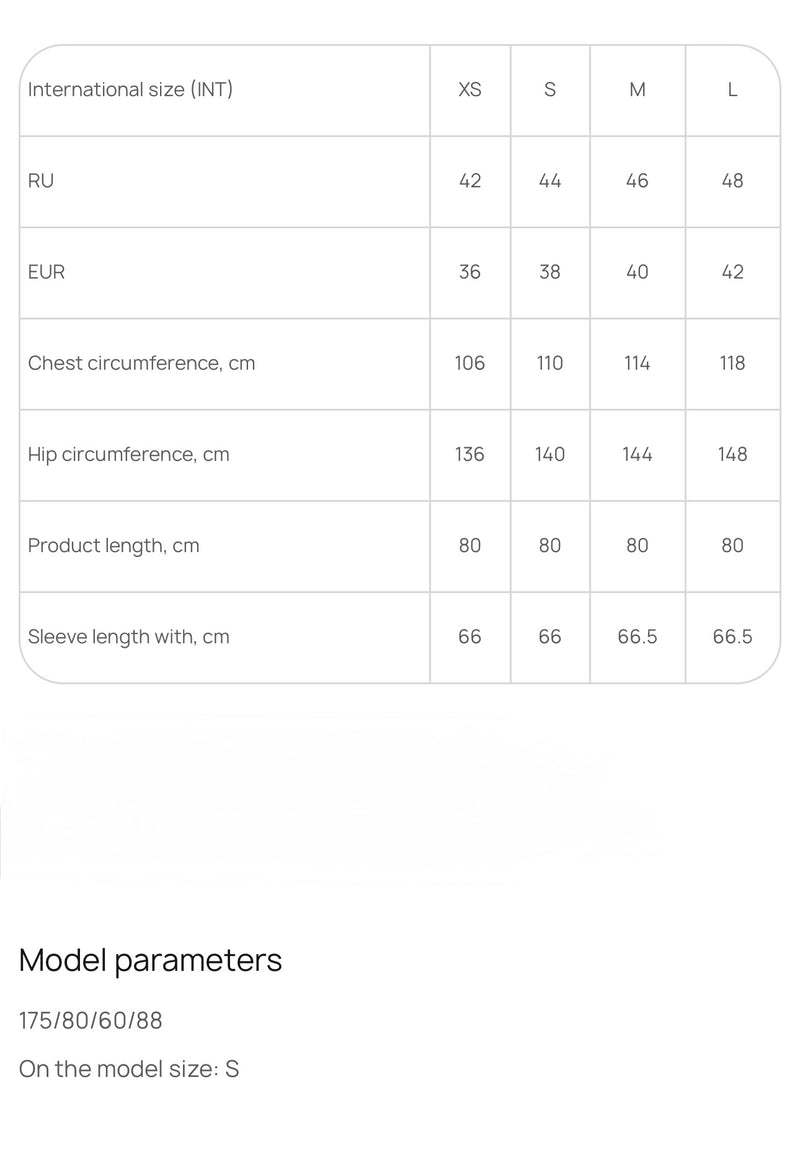Viewport: 800px width, 1157px height.
Task: Click the RU size 44 cell
Action: point(550,181)
